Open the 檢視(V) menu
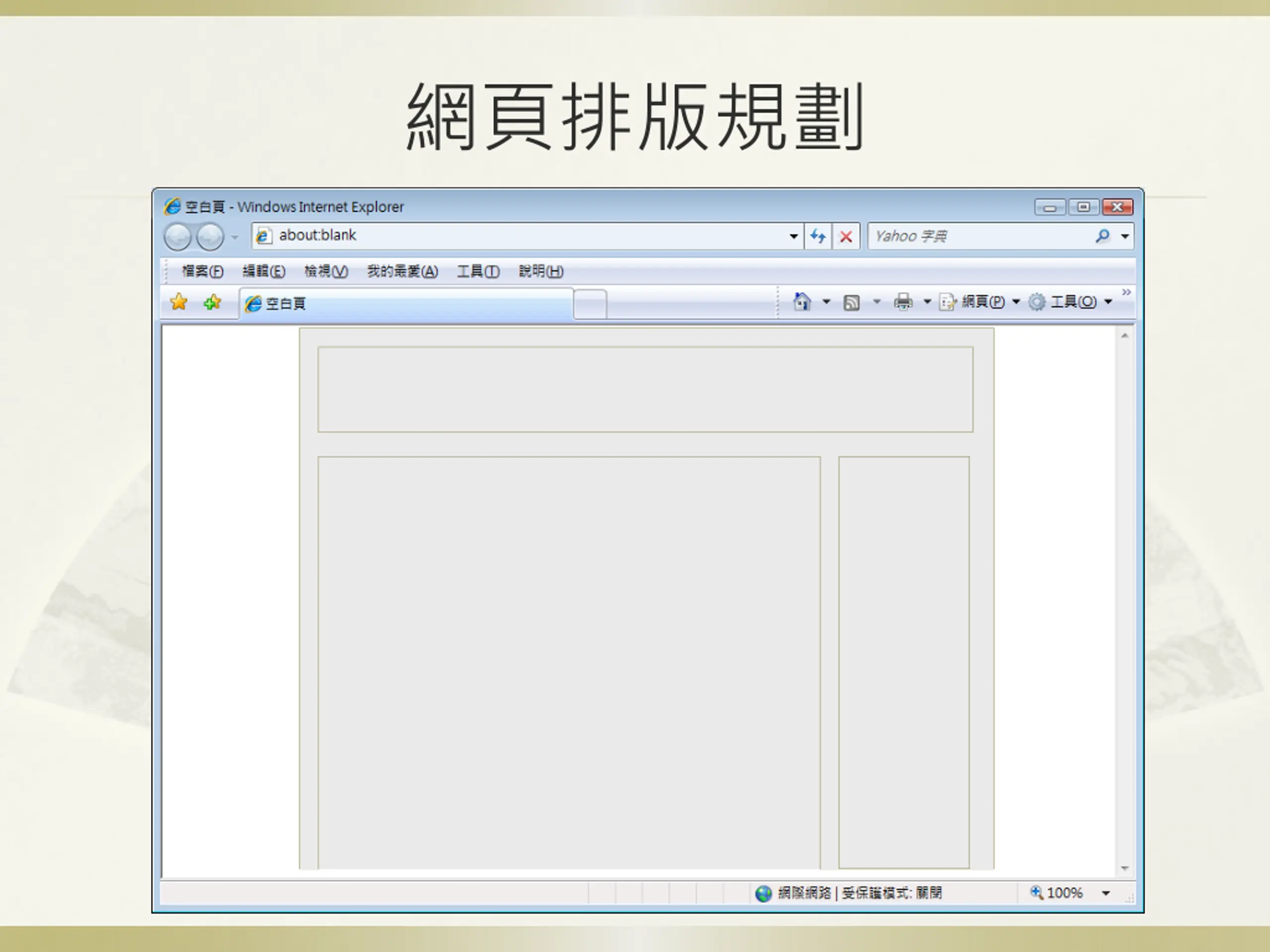1270x952 pixels. (x=326, y=271)
